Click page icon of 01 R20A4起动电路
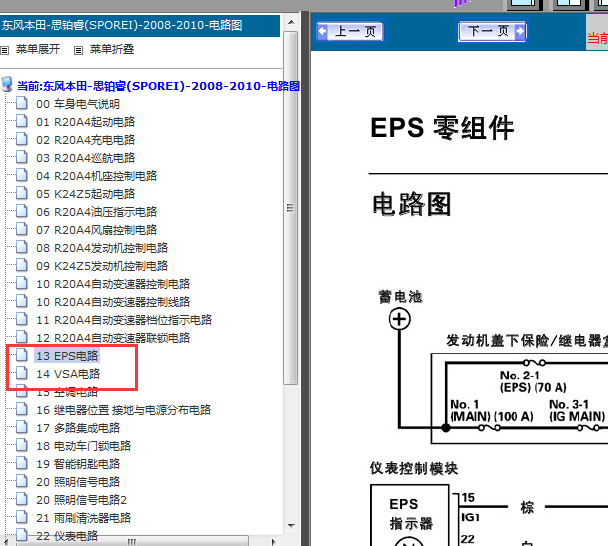The height and width of the screenshot is (546, 608). tap(22, 121)
